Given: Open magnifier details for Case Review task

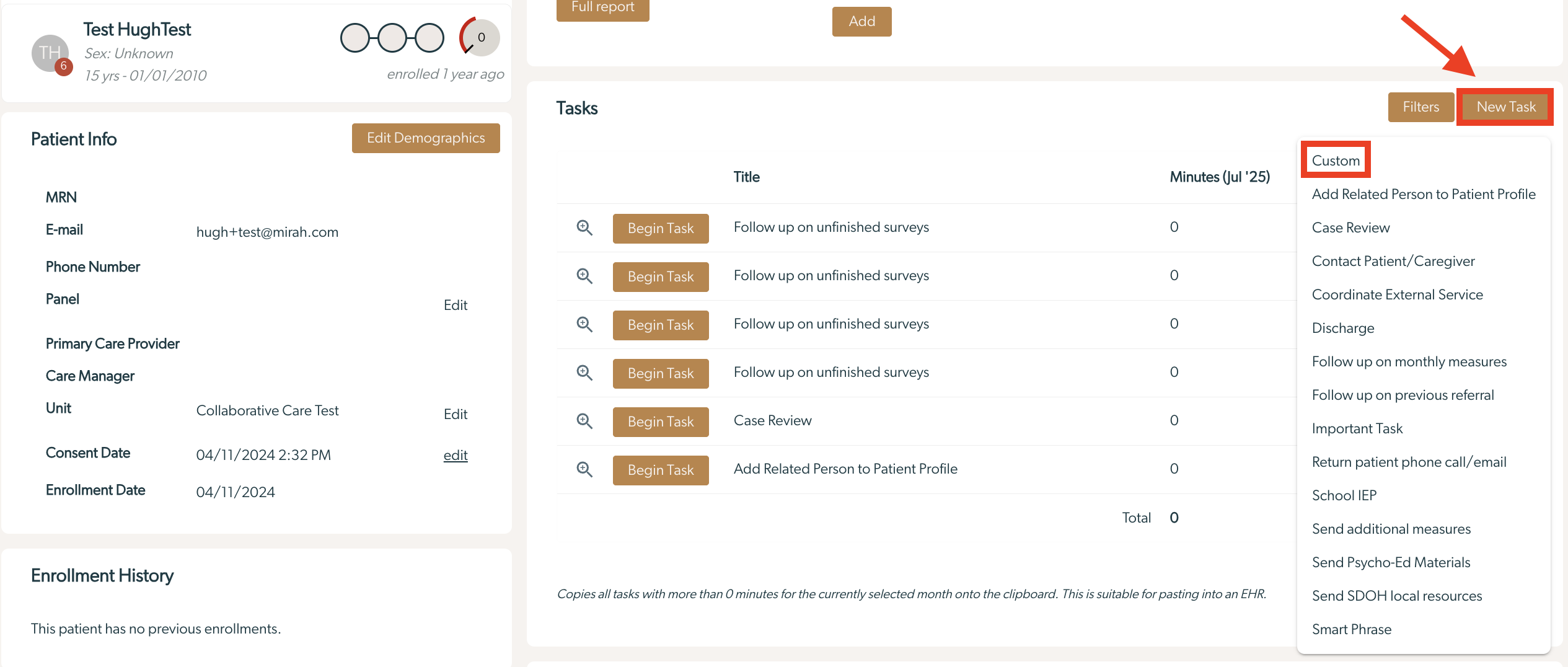Looking at the screenshot, I should pyautogui.click(x=584, y=421).
